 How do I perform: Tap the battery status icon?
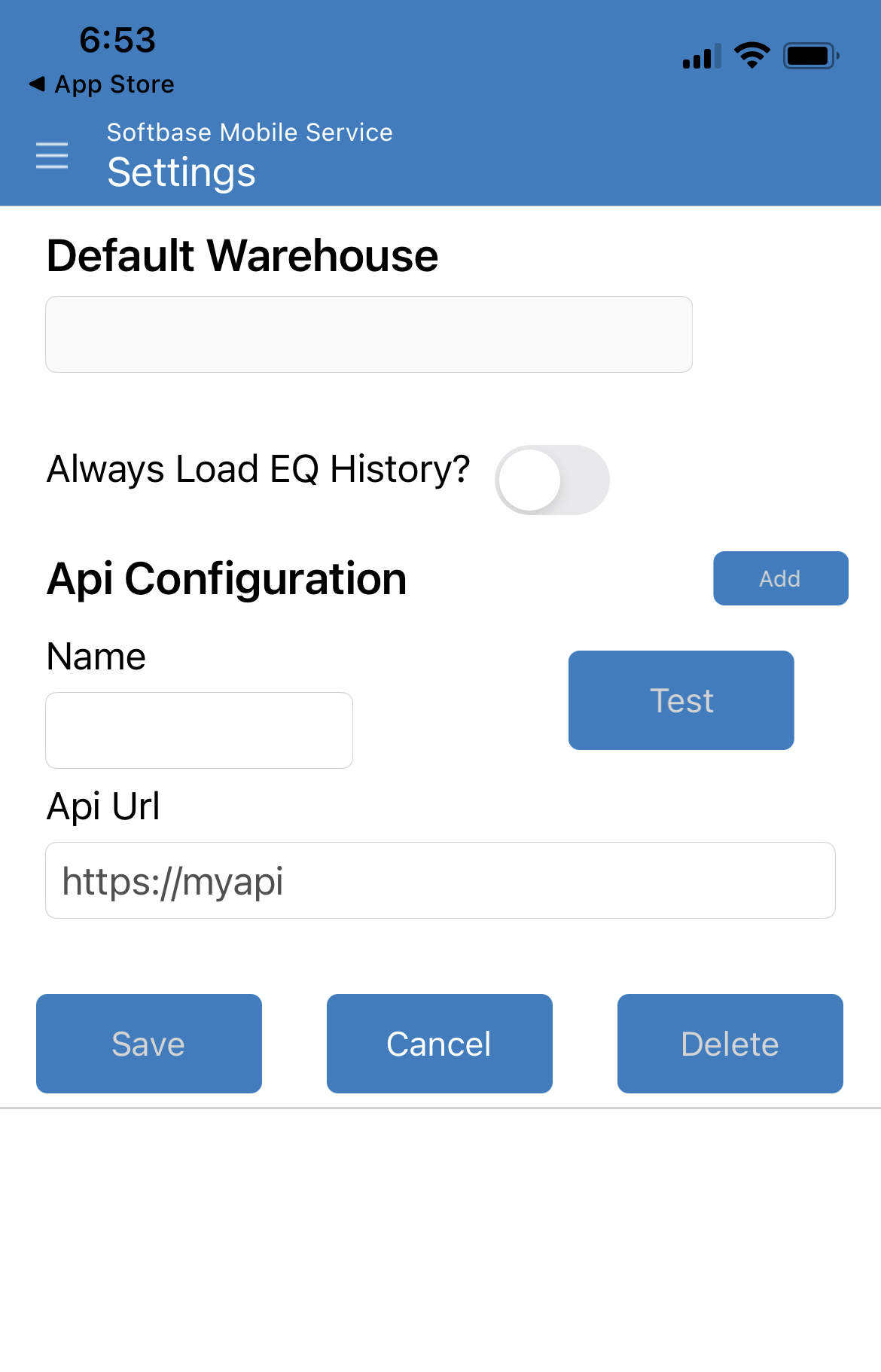pyautogui.click(x=811, y=56)
